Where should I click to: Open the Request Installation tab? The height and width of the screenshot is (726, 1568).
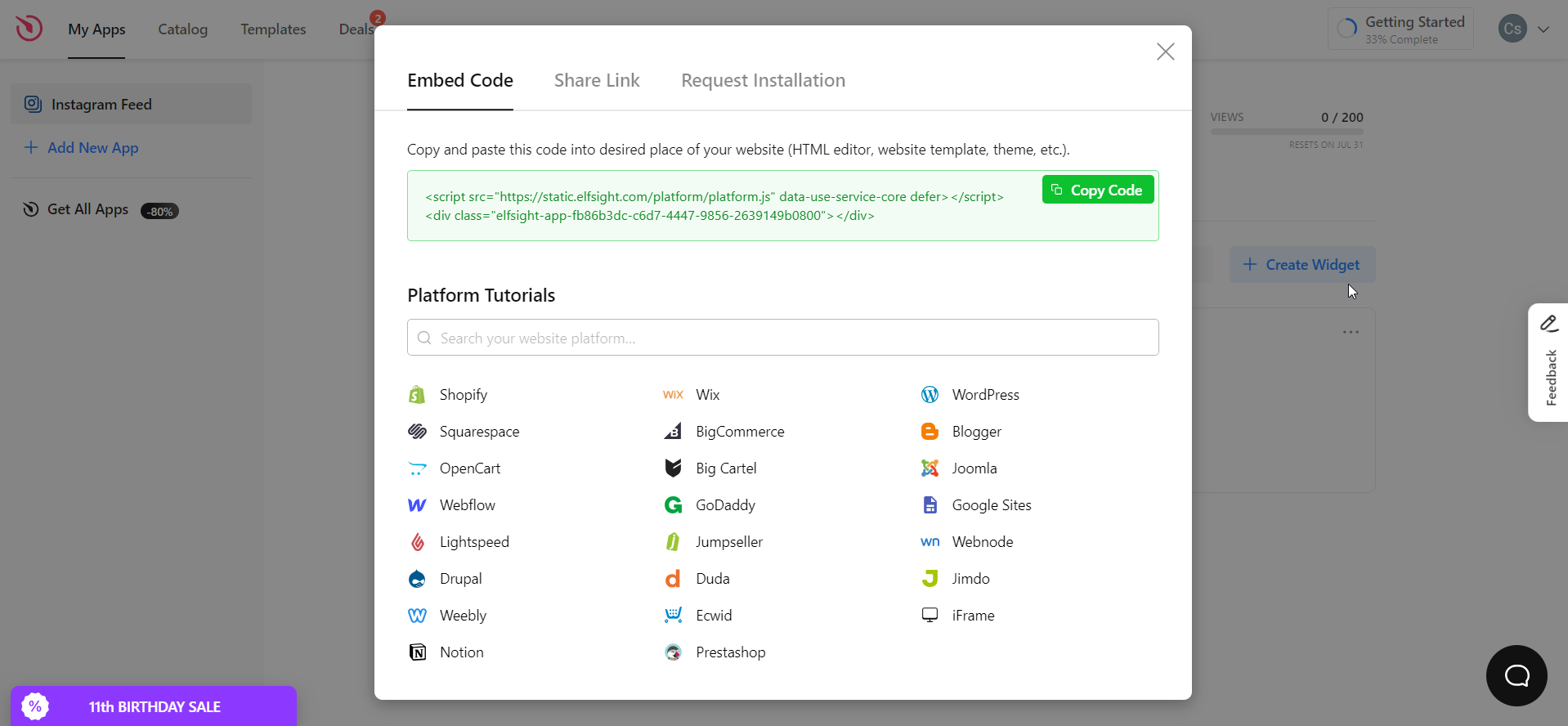pos(764,80)
